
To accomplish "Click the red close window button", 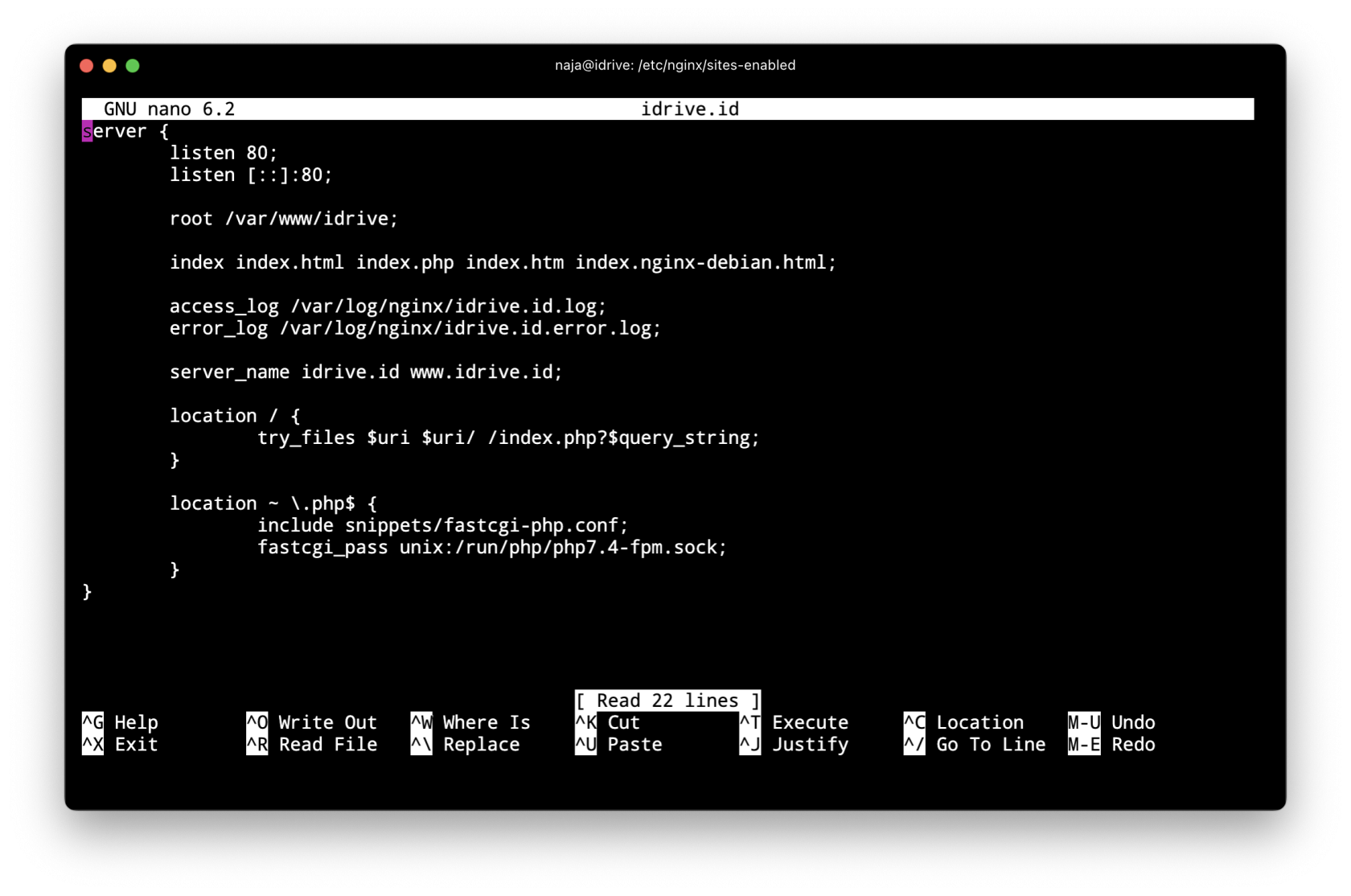I will (87, 66).
